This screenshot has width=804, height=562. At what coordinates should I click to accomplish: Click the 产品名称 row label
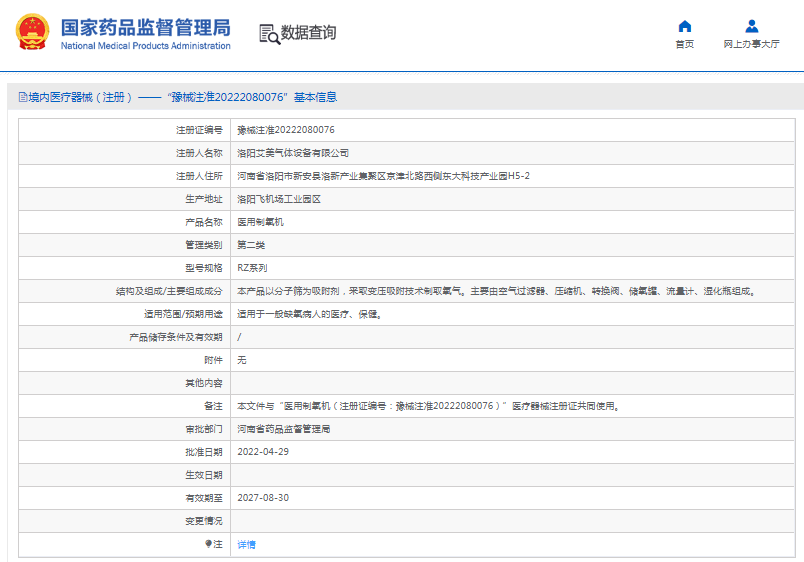[204, 222]
